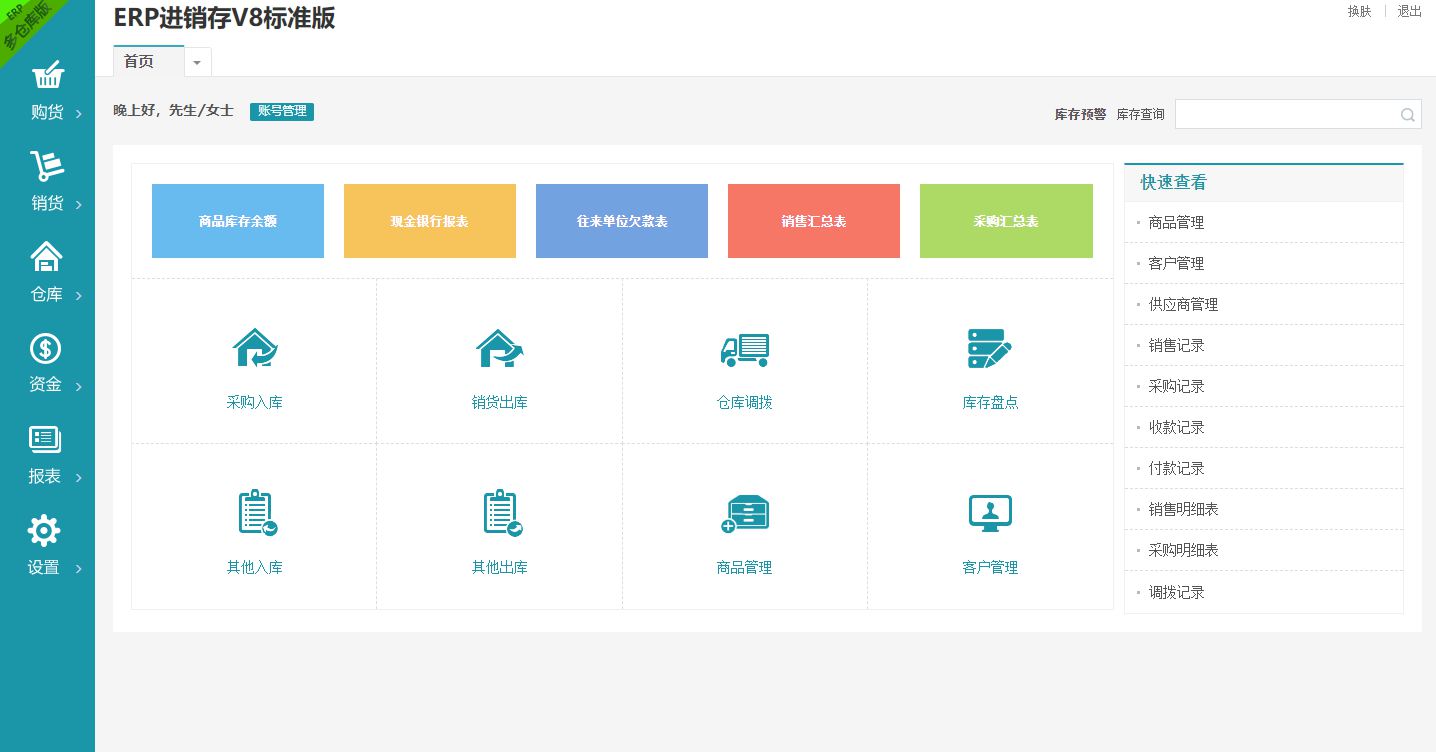Click the 库存查询 search input field
This screenshot has width=1436, height=752.
click(x=1285, y=115)
